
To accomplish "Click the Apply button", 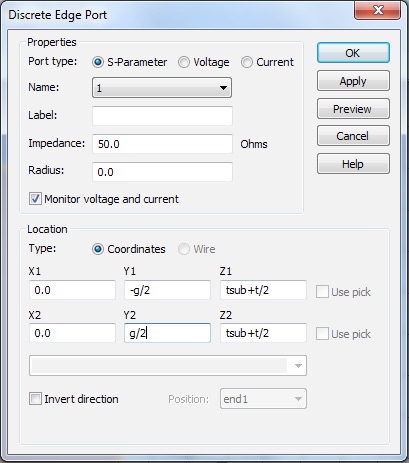I will coord(353,81).
